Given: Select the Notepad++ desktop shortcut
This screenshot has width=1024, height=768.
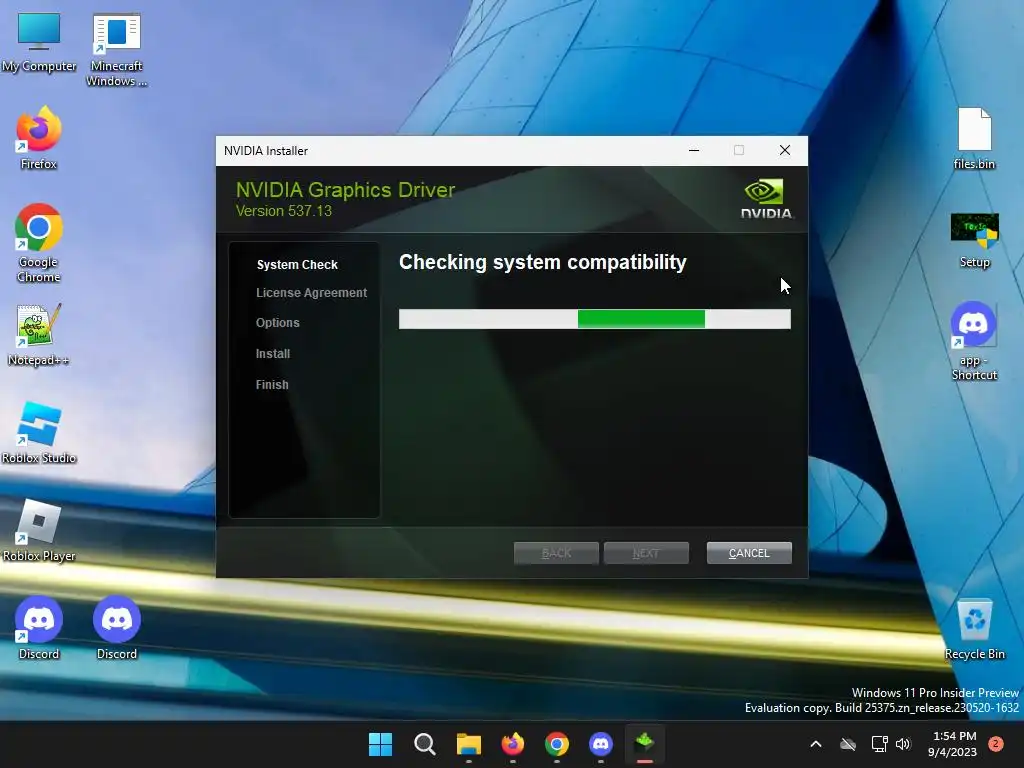Looking at the screenshot, I should click(x=39, y=334).
